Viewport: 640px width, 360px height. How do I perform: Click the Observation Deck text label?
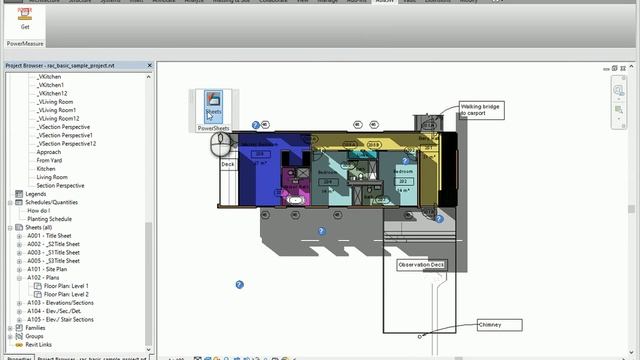click(x=421, y=265)
